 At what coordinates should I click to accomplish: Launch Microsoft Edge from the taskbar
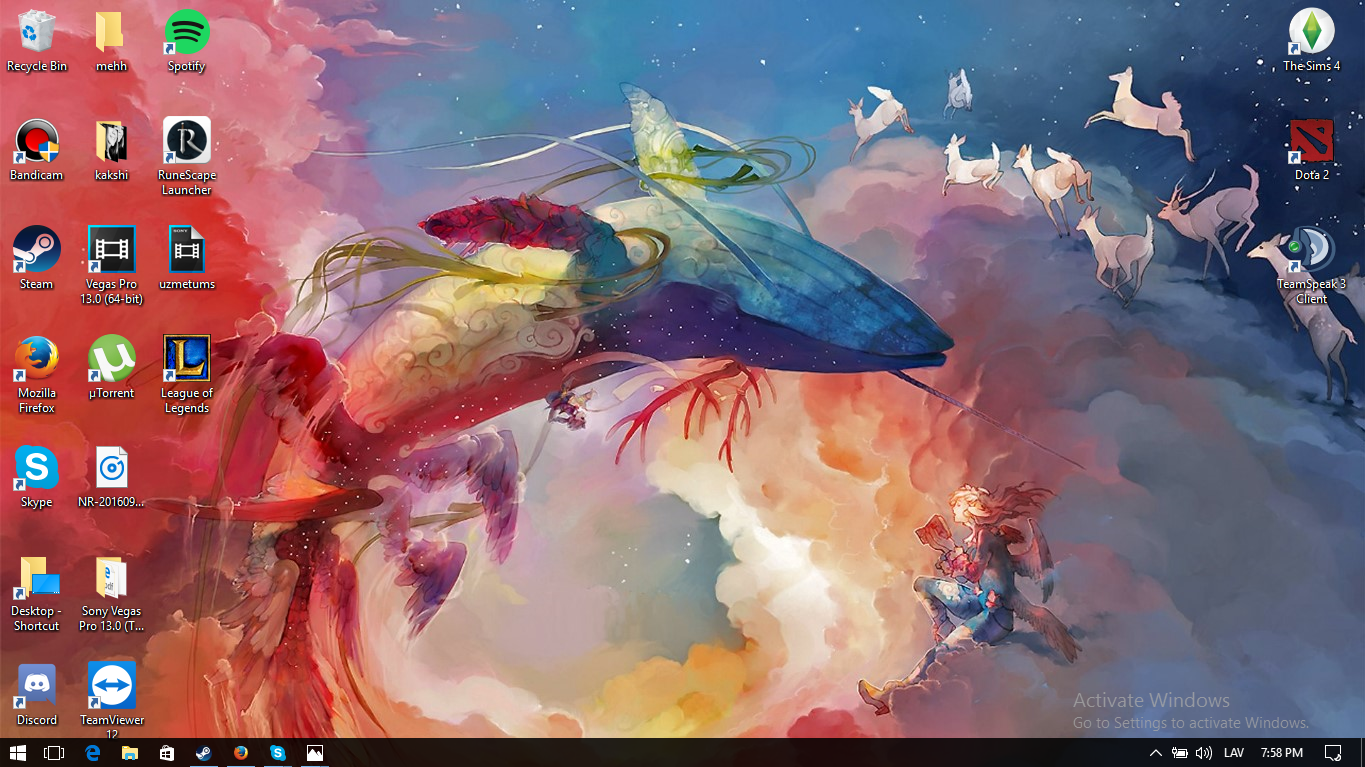92,752
